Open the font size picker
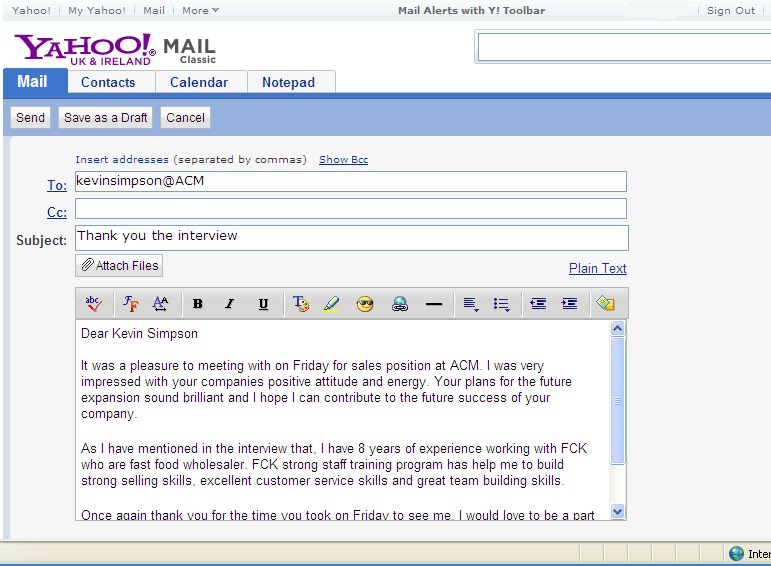771x566 pixels. 160,304
